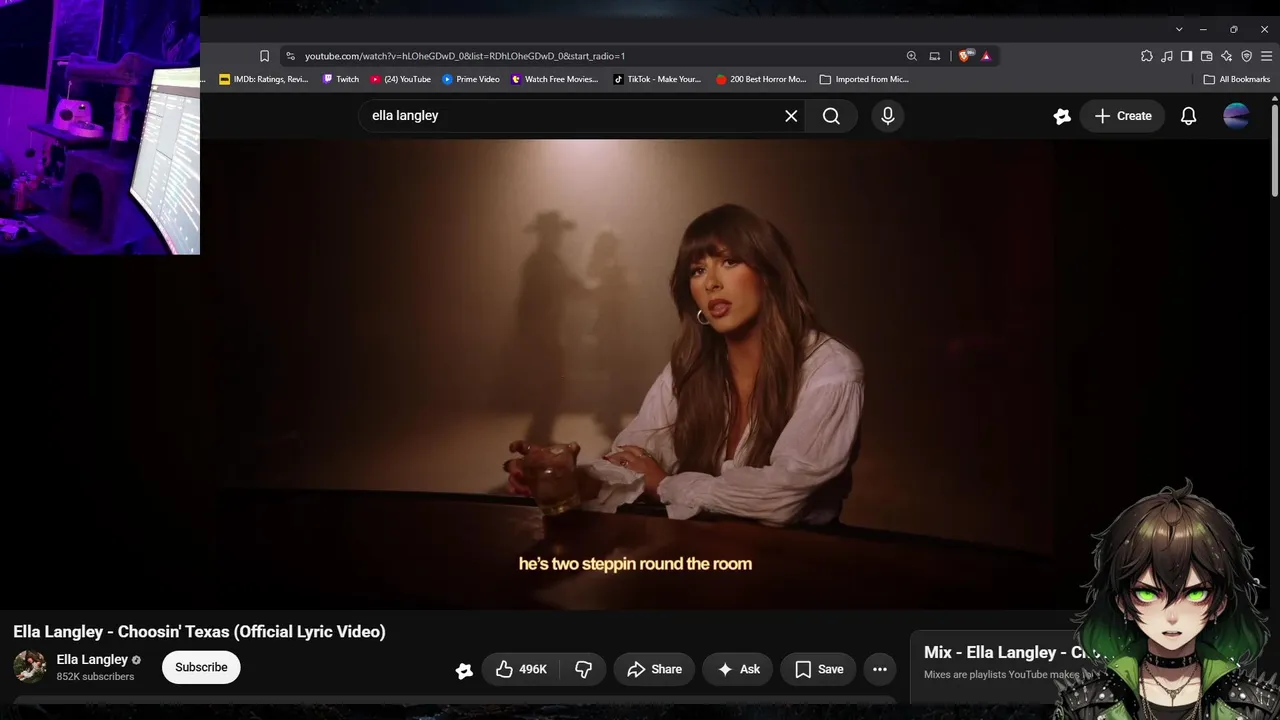
Task: Focus the address bar URL field
Action: point(600,56)
